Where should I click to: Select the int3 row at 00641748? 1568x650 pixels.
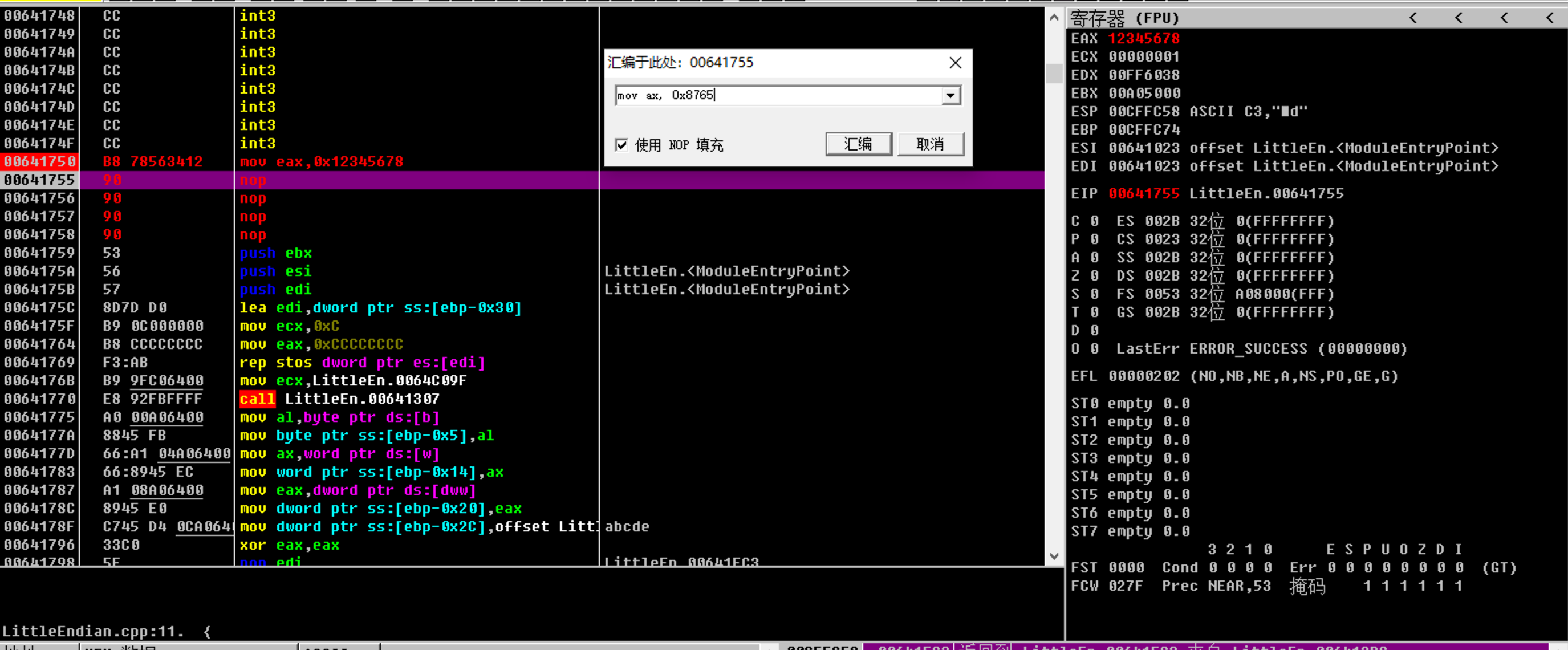coord(522,16)
